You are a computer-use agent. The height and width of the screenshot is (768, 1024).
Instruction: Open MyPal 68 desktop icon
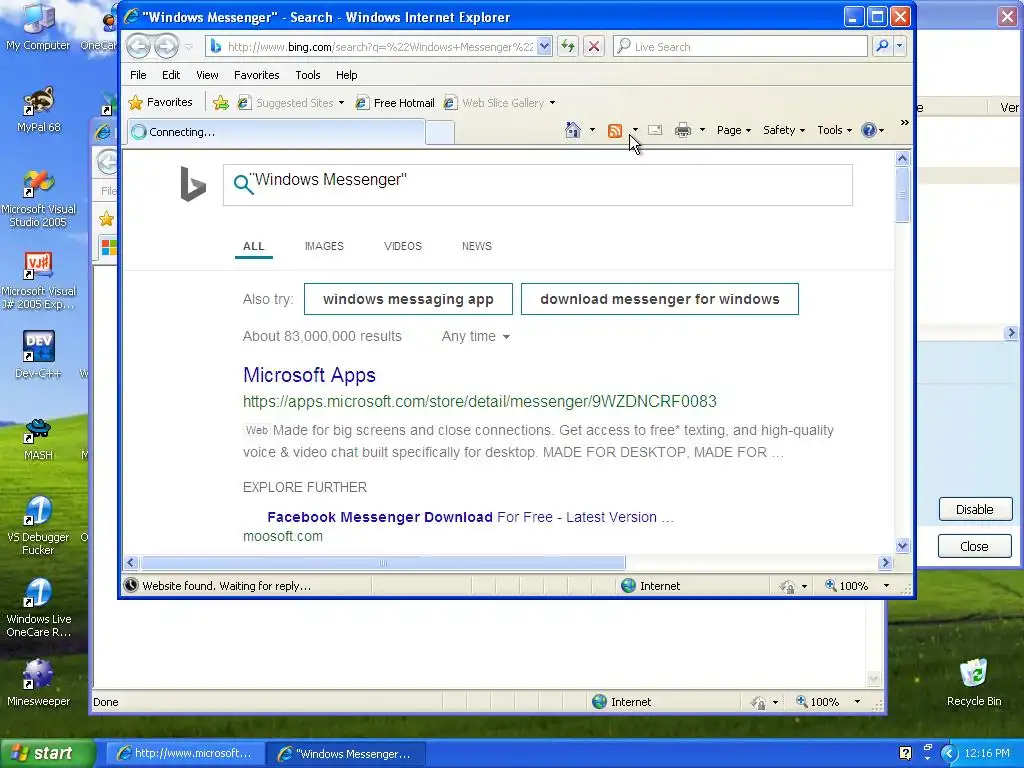tap(38, 110)
